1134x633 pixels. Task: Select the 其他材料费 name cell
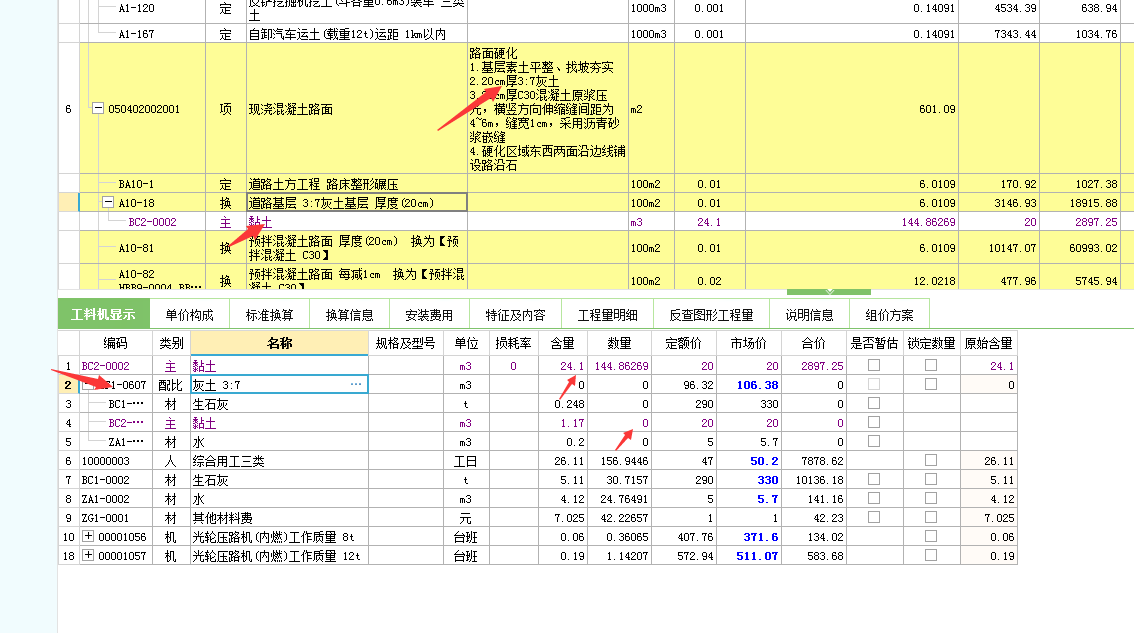pyautogui.click(x=279, y=518)
